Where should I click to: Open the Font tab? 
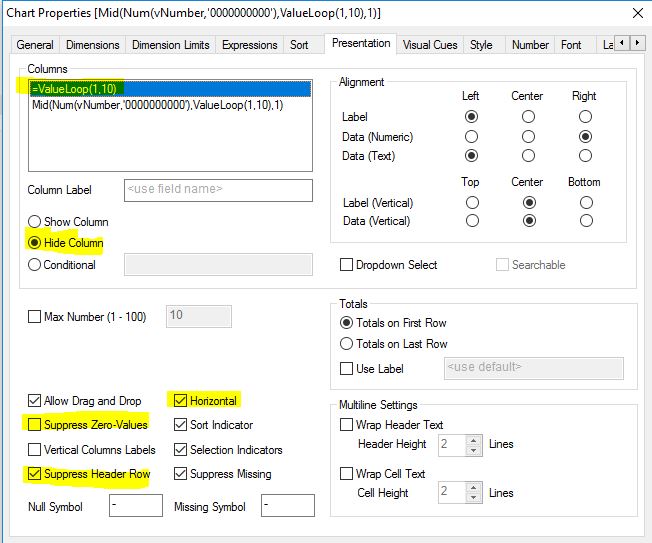(x=571, y=45)
